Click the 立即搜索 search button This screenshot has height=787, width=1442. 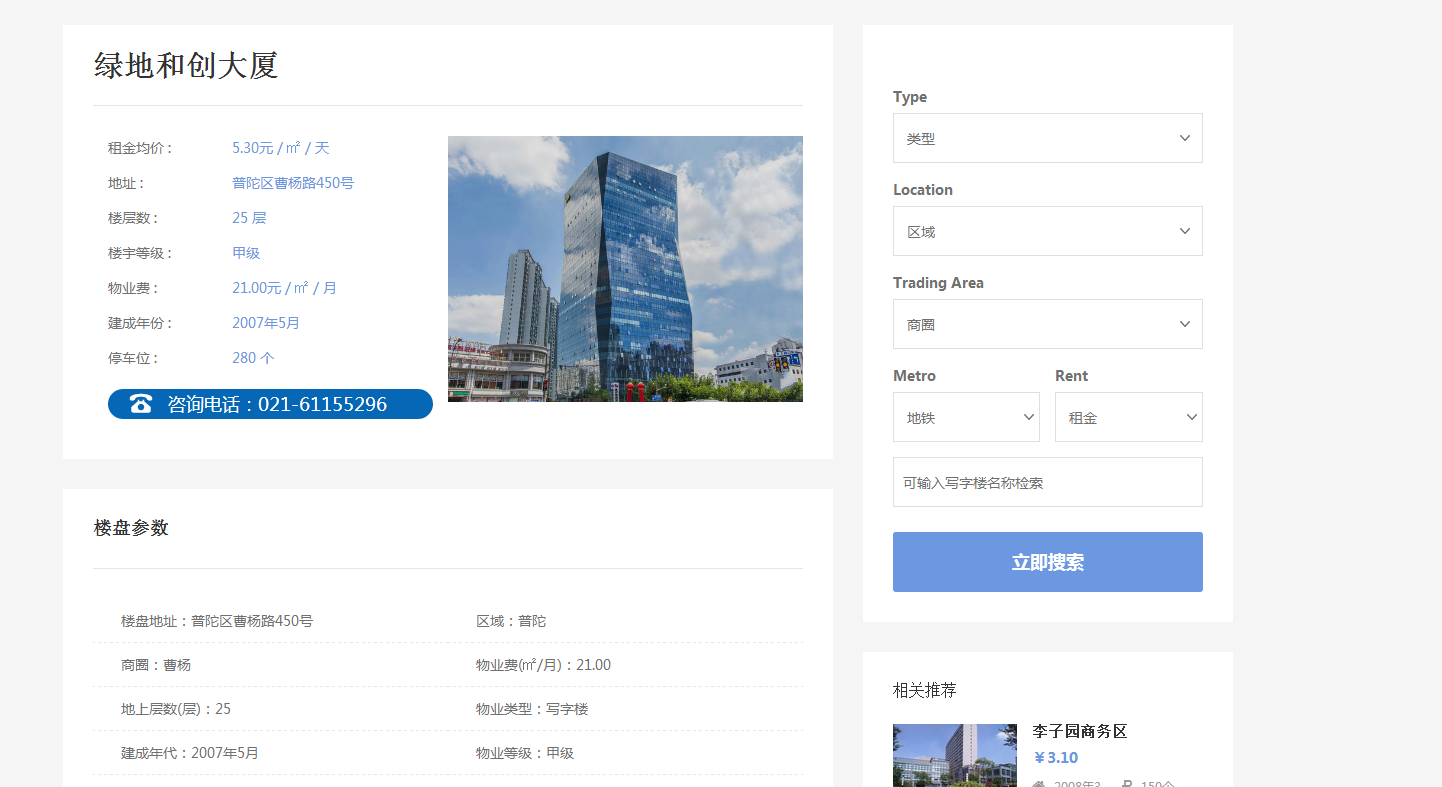pos(1047,562)
